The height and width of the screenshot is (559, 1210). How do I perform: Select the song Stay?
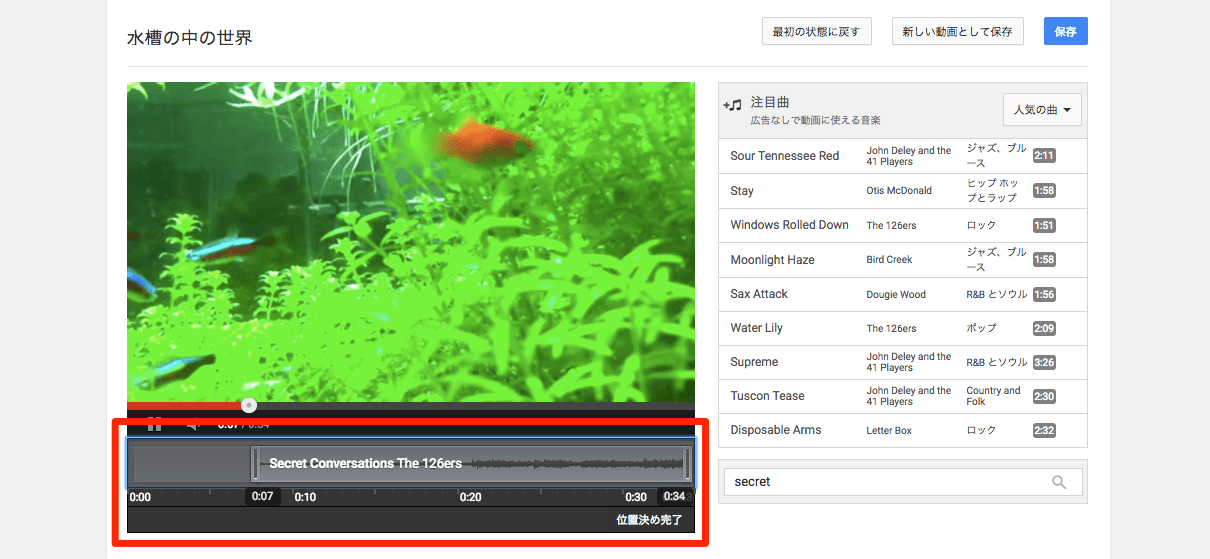[x=742, y=191]
